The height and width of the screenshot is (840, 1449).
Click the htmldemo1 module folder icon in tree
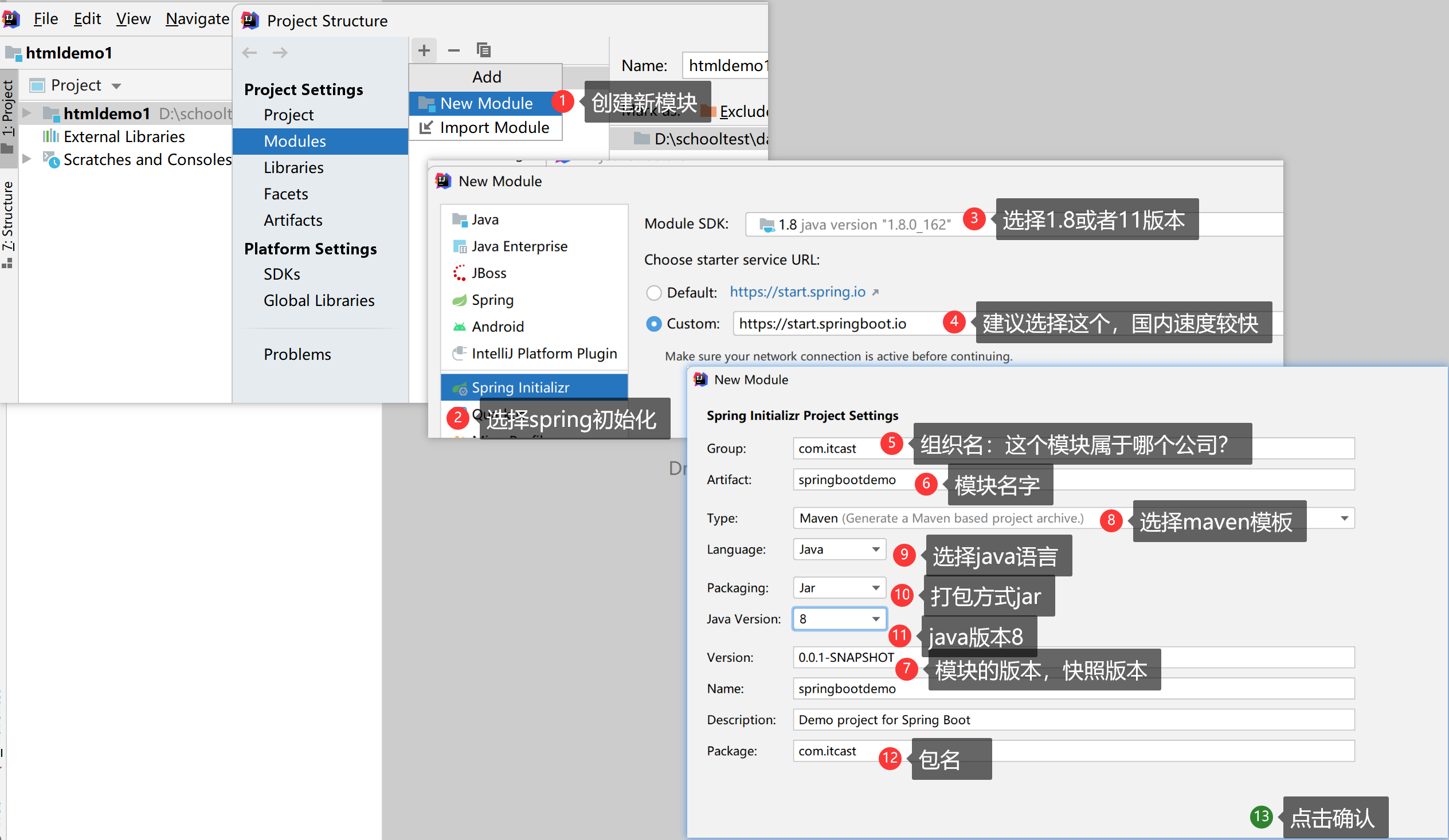pos(51,114)
